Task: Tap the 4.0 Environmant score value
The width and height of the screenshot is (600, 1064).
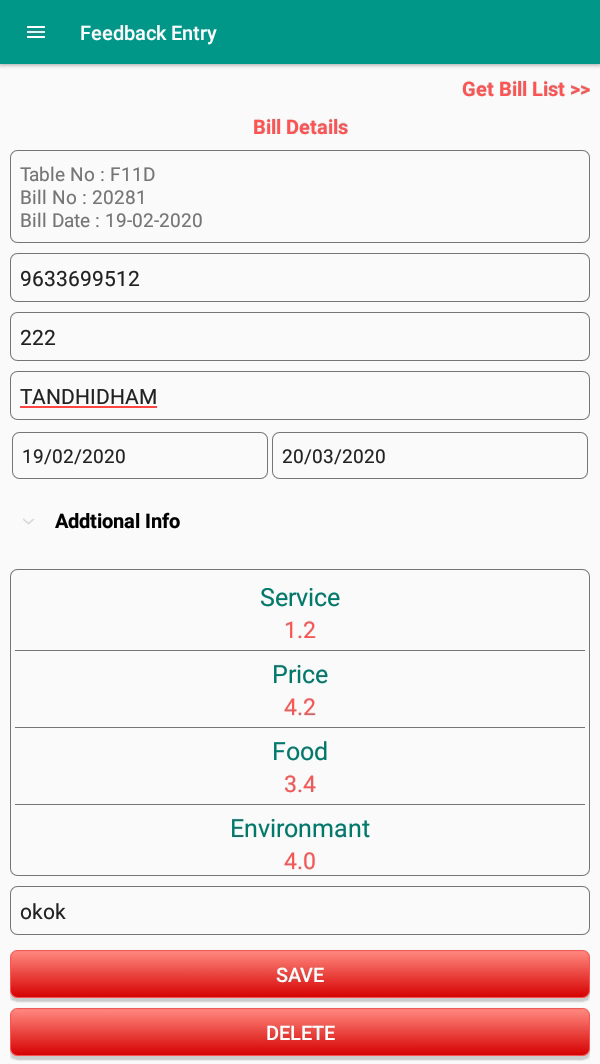Action: click(x=300, y=861)
